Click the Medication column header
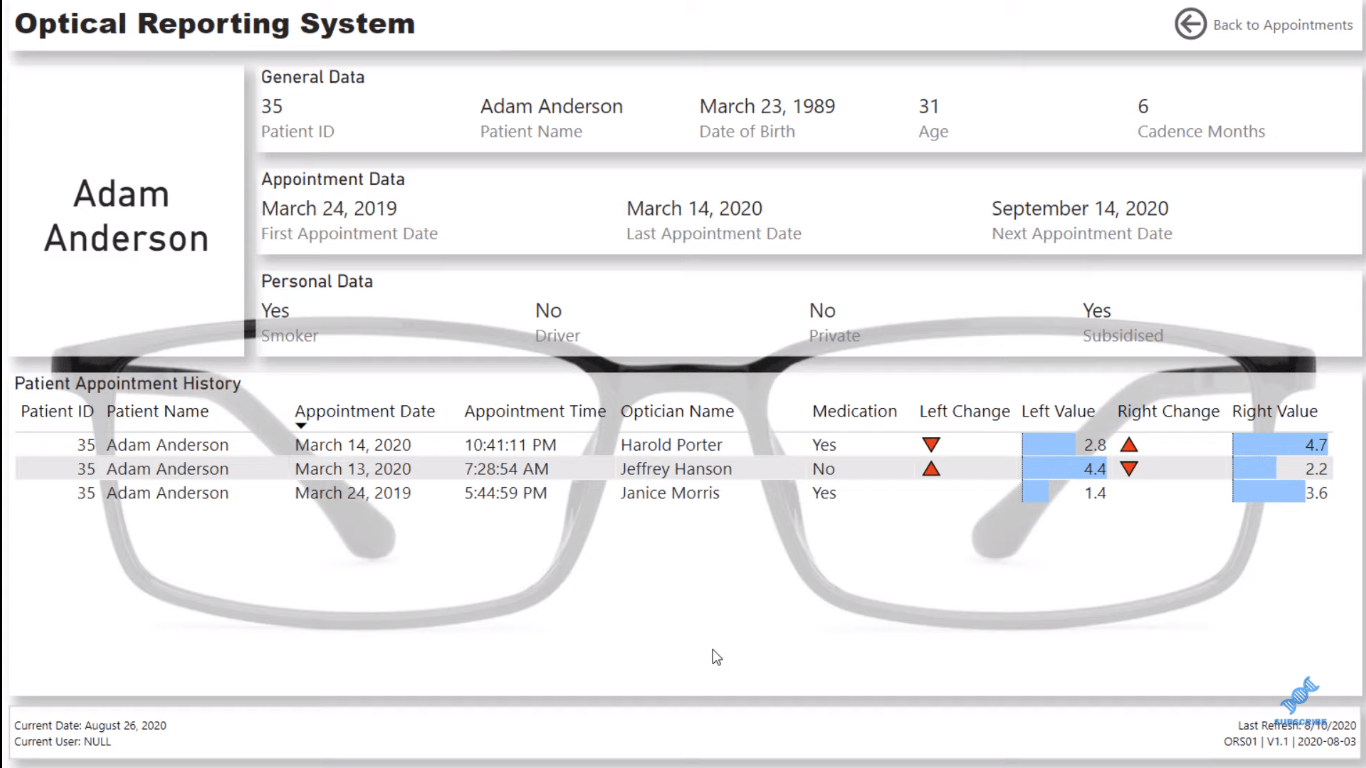This screenshot has width=1366, height=768. pos(854,411)
